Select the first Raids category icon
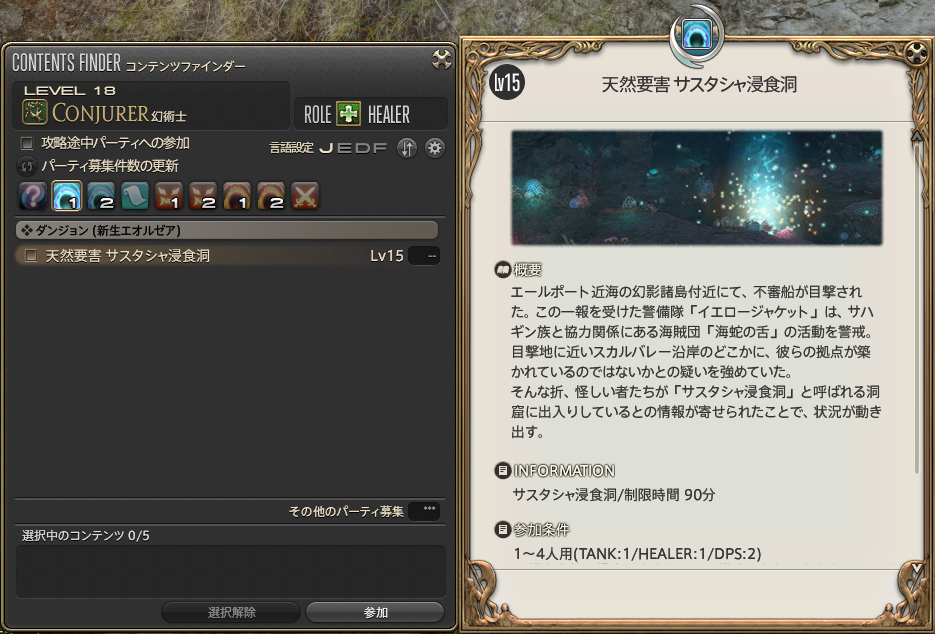The height and width of the screenshot is (634, 935). tap(237, 196)
